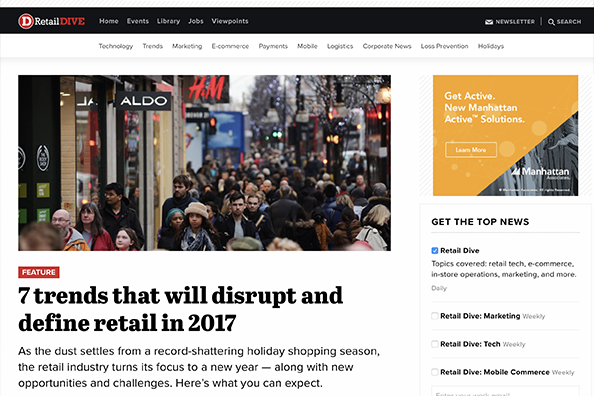Open the 7 trends article headline
This screenshot has height=396, width=594.
(x=180, y=309)
